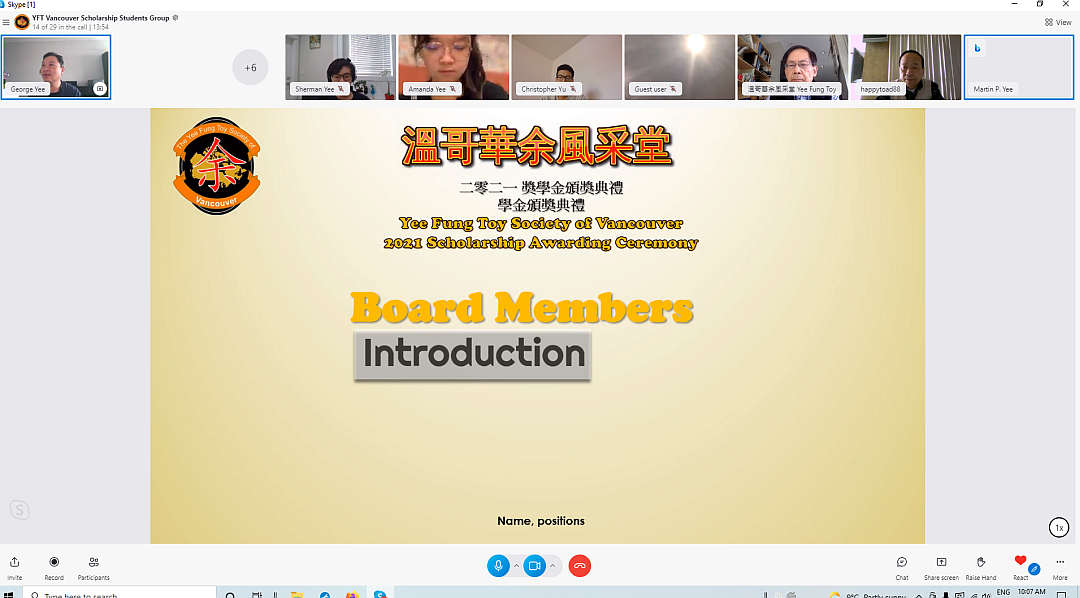This screenshot has width=1080, height=598.
Task: Expand the camera video options chevron
Action: (x=553, y=566)
